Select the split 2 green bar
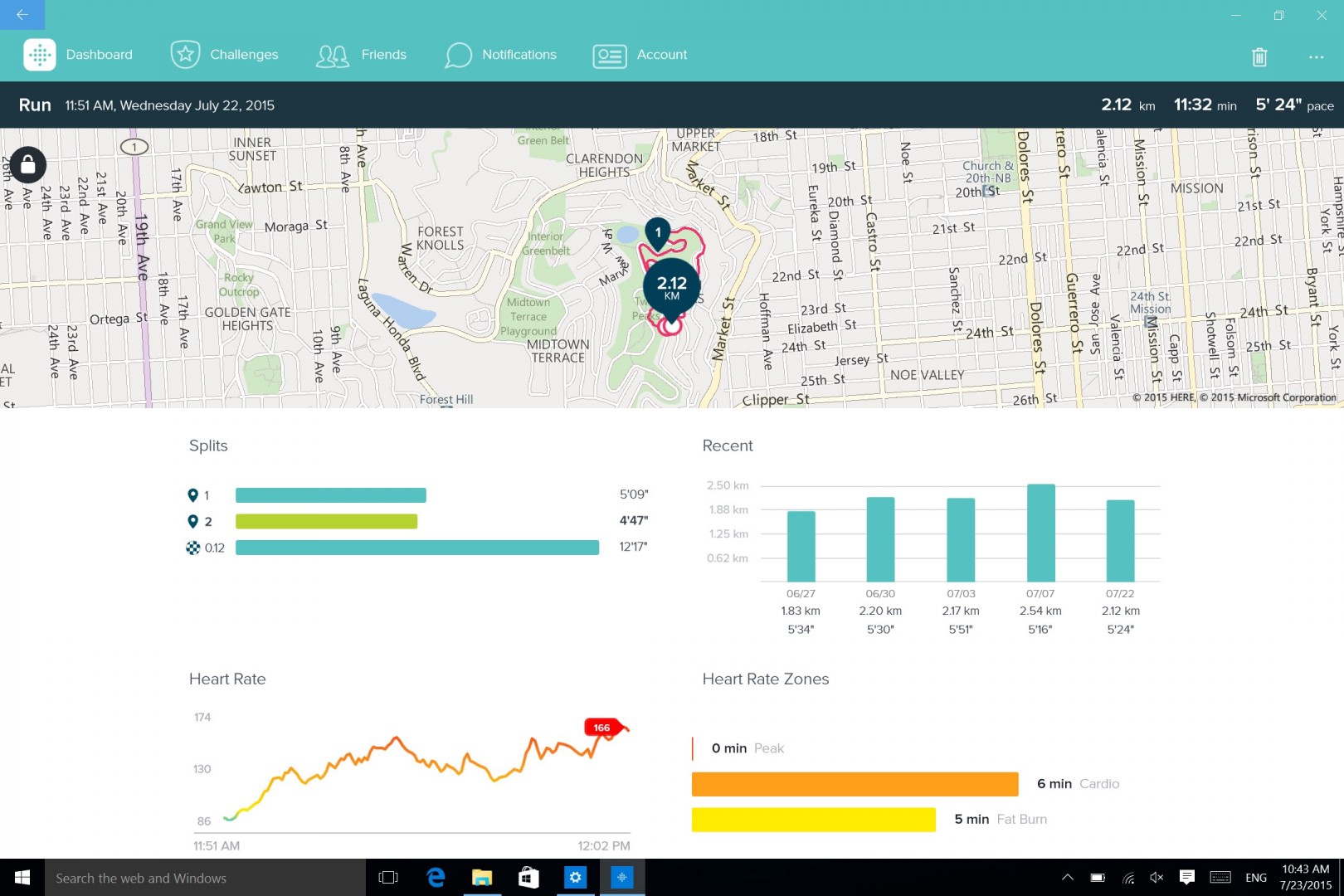The image size is (1344, 896). coord(326,521)
